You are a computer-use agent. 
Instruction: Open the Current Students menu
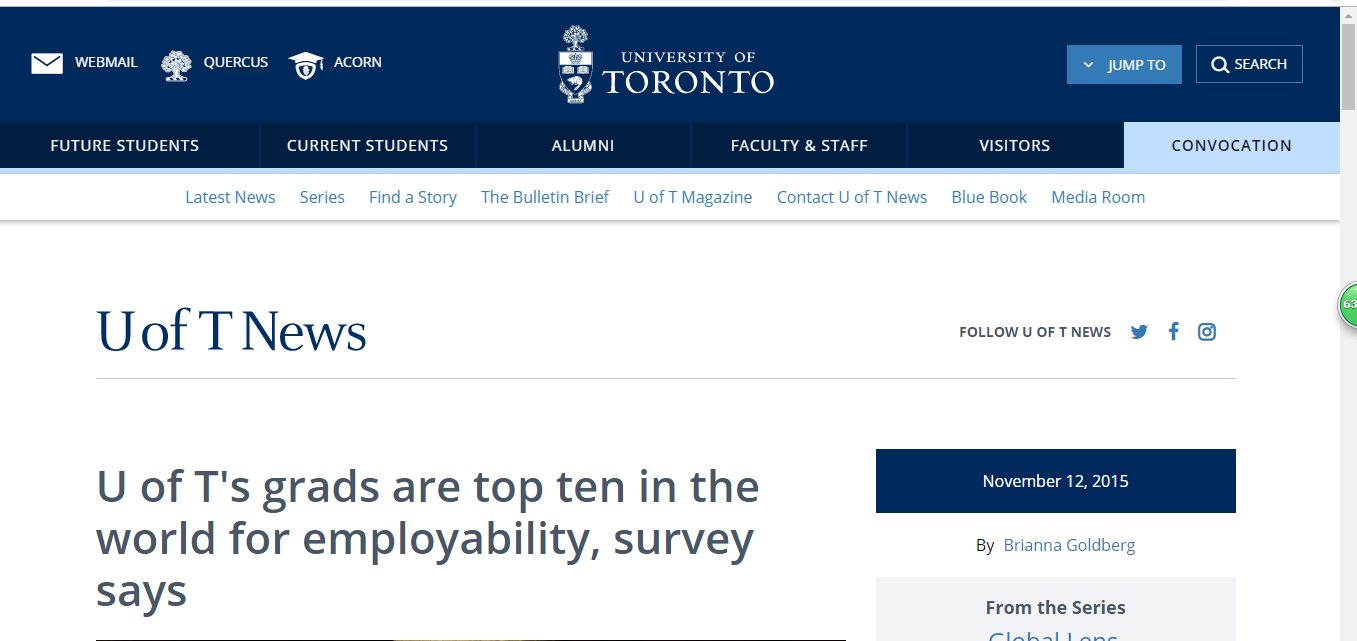(x=367, y=146)
